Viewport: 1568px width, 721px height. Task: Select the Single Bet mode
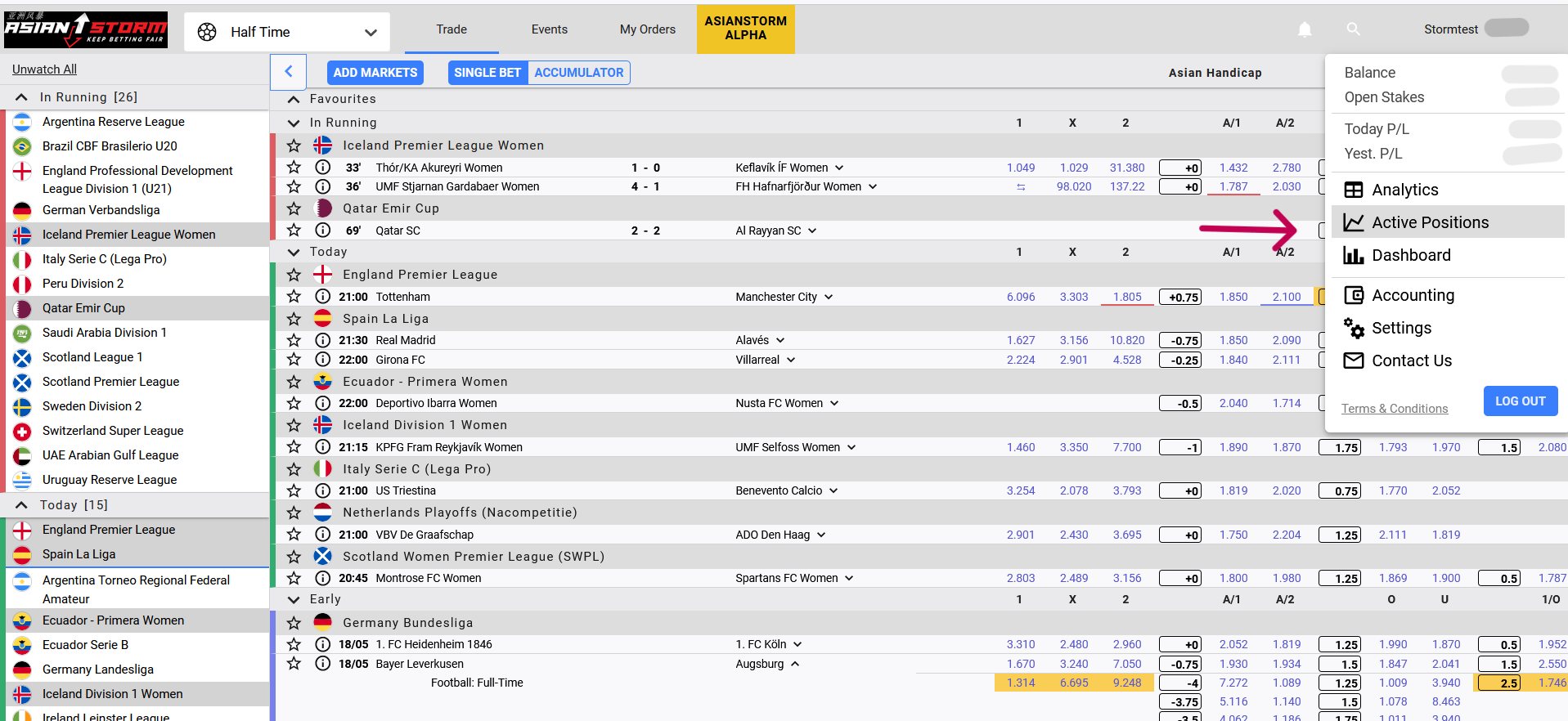point(487,73)
